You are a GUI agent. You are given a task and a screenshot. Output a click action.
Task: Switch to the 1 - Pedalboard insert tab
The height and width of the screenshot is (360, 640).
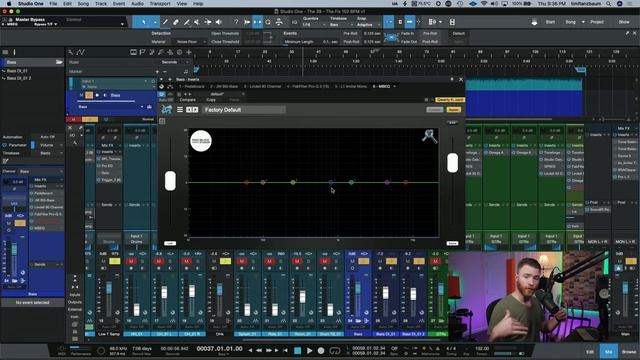[191, 87]
